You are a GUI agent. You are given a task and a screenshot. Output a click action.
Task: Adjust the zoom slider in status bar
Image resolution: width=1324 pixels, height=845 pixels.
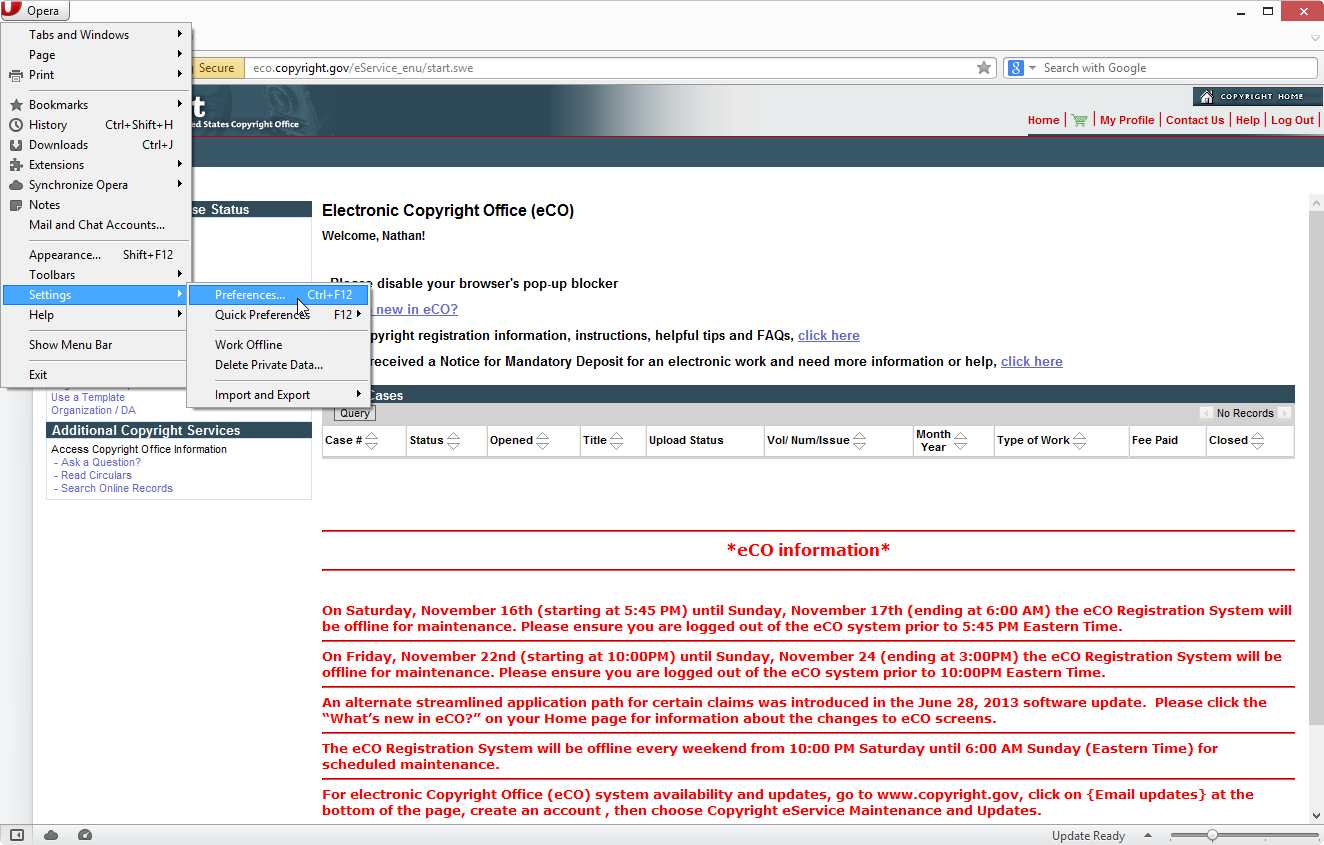click(x=1212, y=835)
